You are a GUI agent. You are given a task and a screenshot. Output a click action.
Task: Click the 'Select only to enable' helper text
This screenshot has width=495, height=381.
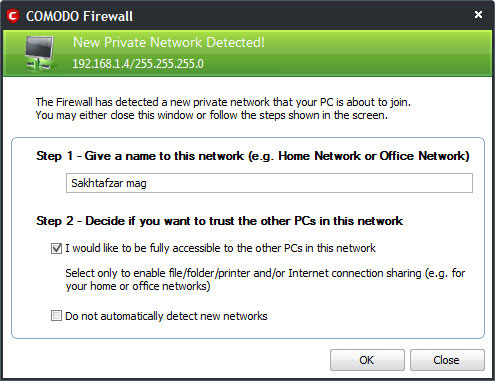click(265, 279)
